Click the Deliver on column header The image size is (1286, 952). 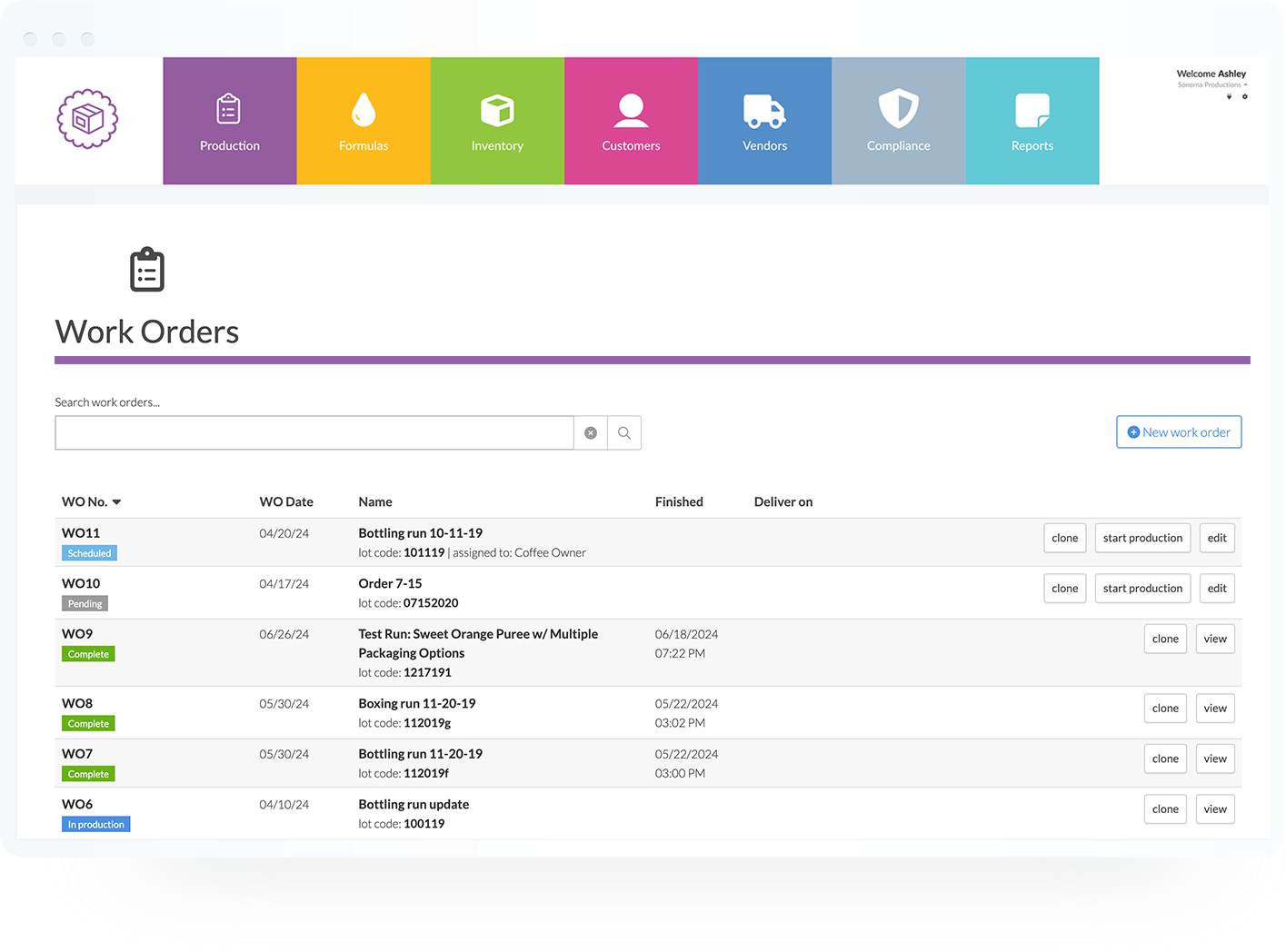[783, 502]
